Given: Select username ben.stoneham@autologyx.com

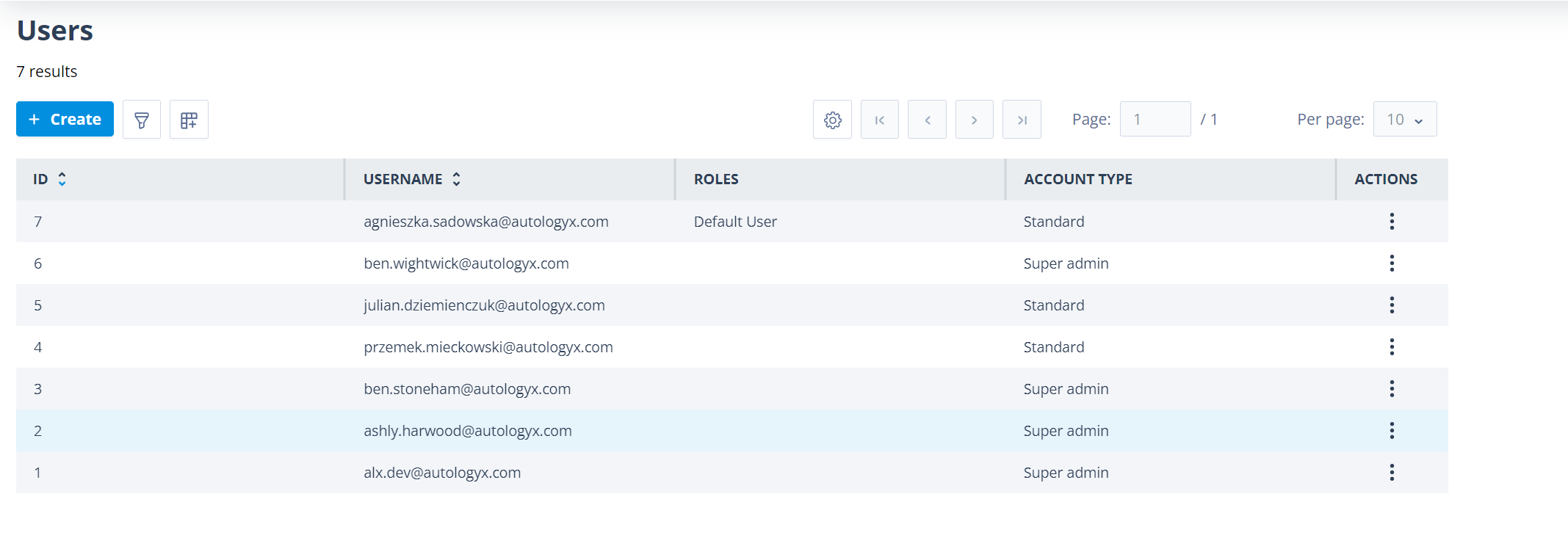Looking at the screenshot, I should tap(467, 389).
